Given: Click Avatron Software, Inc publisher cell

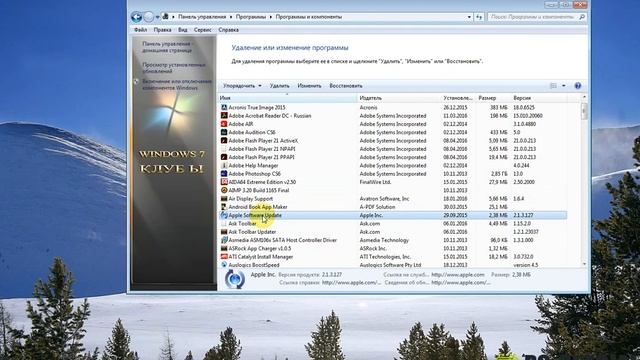Looking at the screenshot, I should pyautogui.click(x=384, y=198).
